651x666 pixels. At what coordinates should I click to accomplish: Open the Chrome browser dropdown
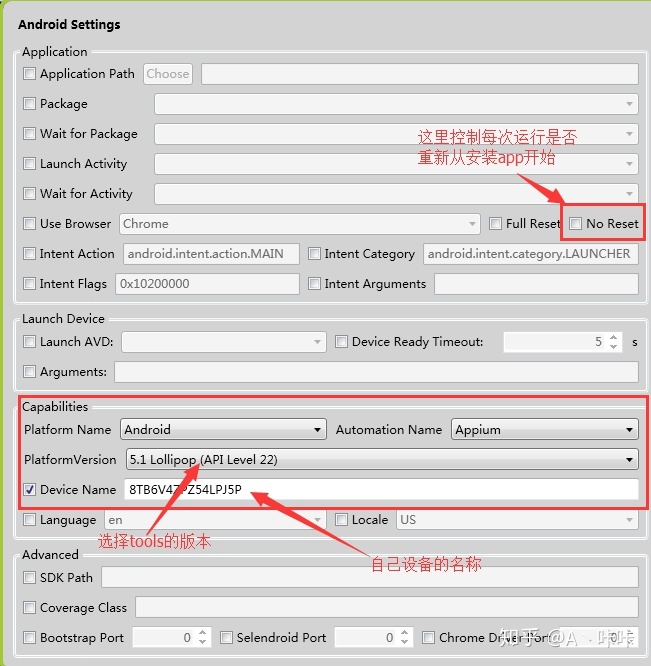pyautogui.click(x=300, y=224)
